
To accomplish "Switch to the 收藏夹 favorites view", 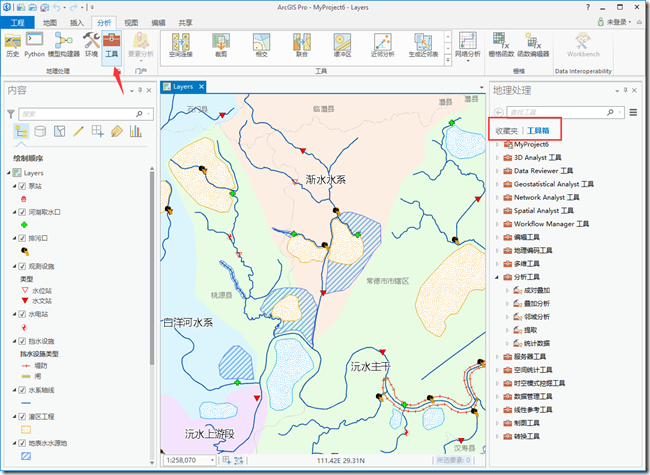I will [x=507, y=131].
